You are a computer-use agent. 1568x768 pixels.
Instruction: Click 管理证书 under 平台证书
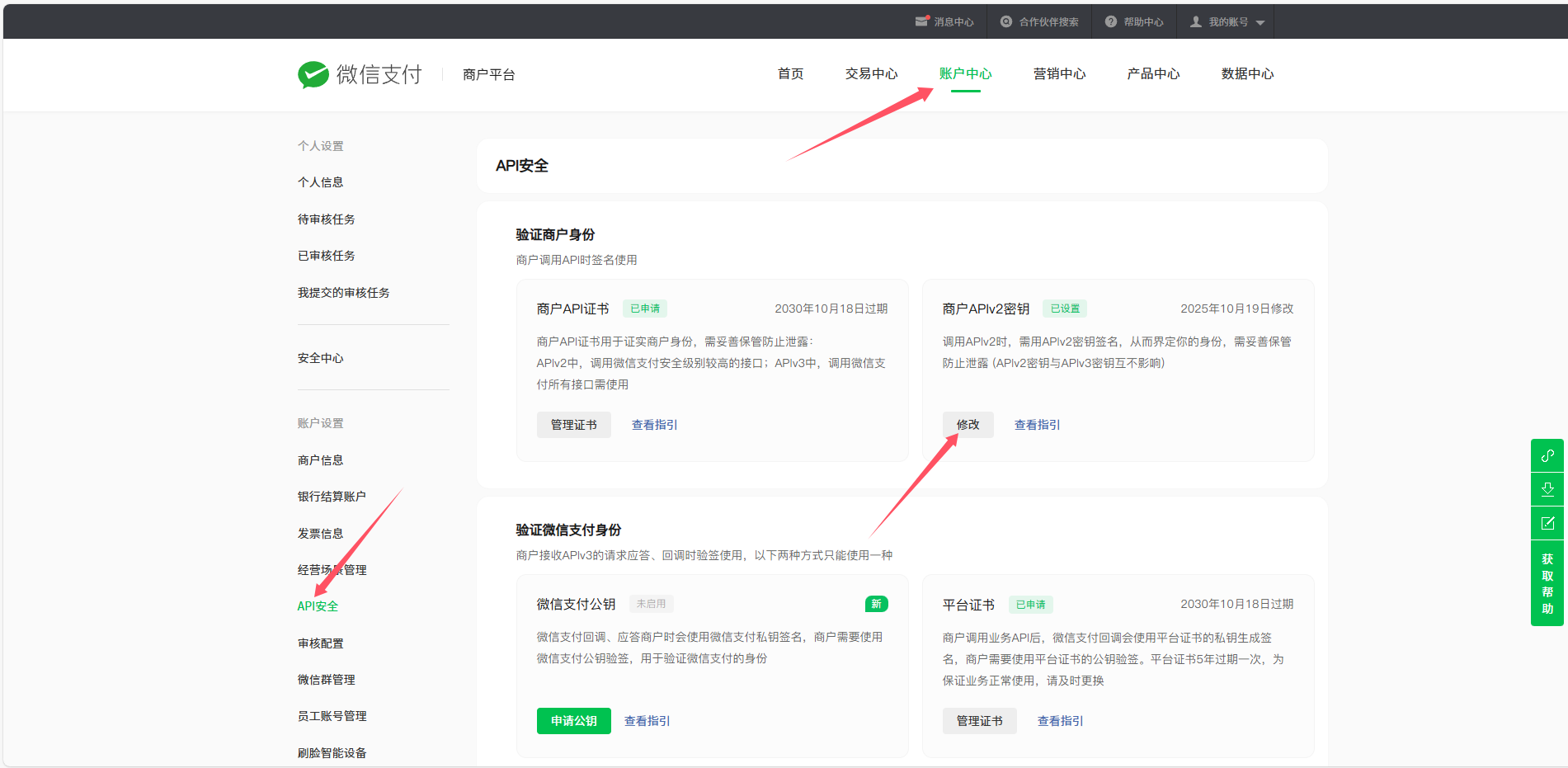pos(979,721)
